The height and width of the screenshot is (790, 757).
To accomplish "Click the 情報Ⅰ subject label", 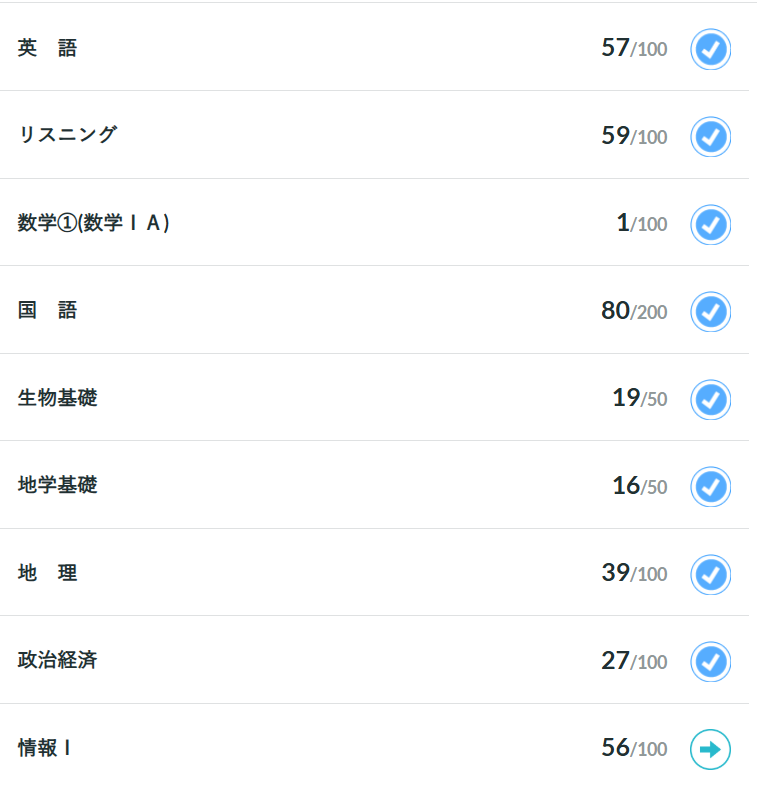I will tap(45, 748).
